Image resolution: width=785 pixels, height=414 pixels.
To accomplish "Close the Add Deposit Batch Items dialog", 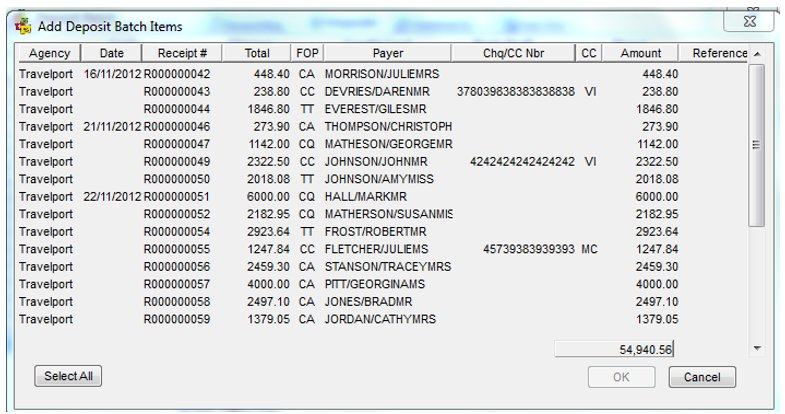I will (749, 21).
